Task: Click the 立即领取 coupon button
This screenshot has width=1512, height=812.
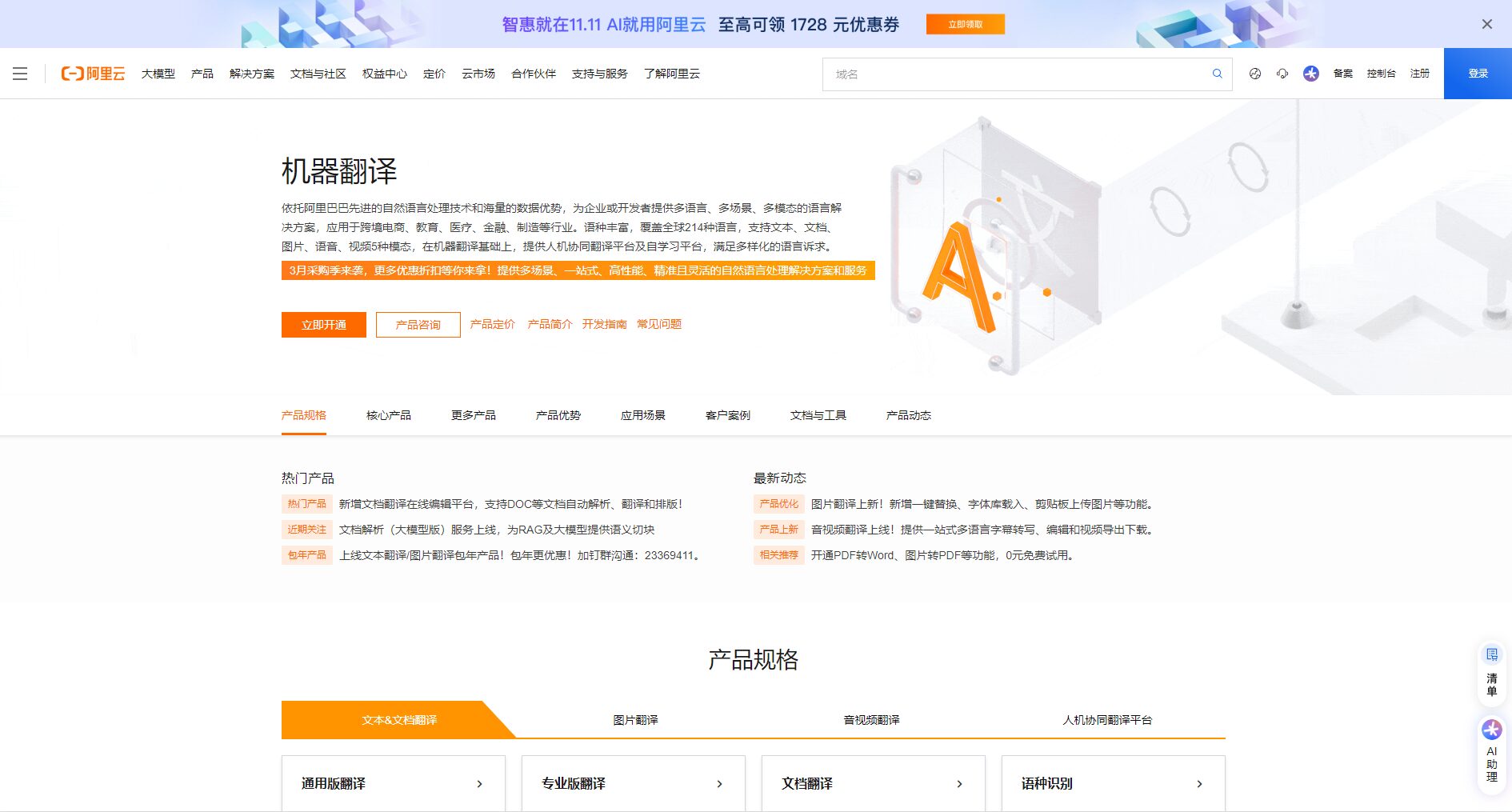Action: click(965, 24)
